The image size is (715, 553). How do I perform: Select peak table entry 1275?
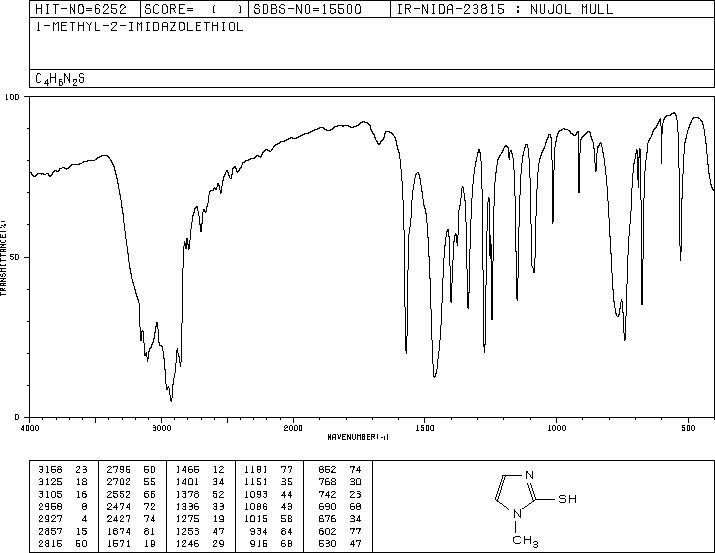click(200, 519)
